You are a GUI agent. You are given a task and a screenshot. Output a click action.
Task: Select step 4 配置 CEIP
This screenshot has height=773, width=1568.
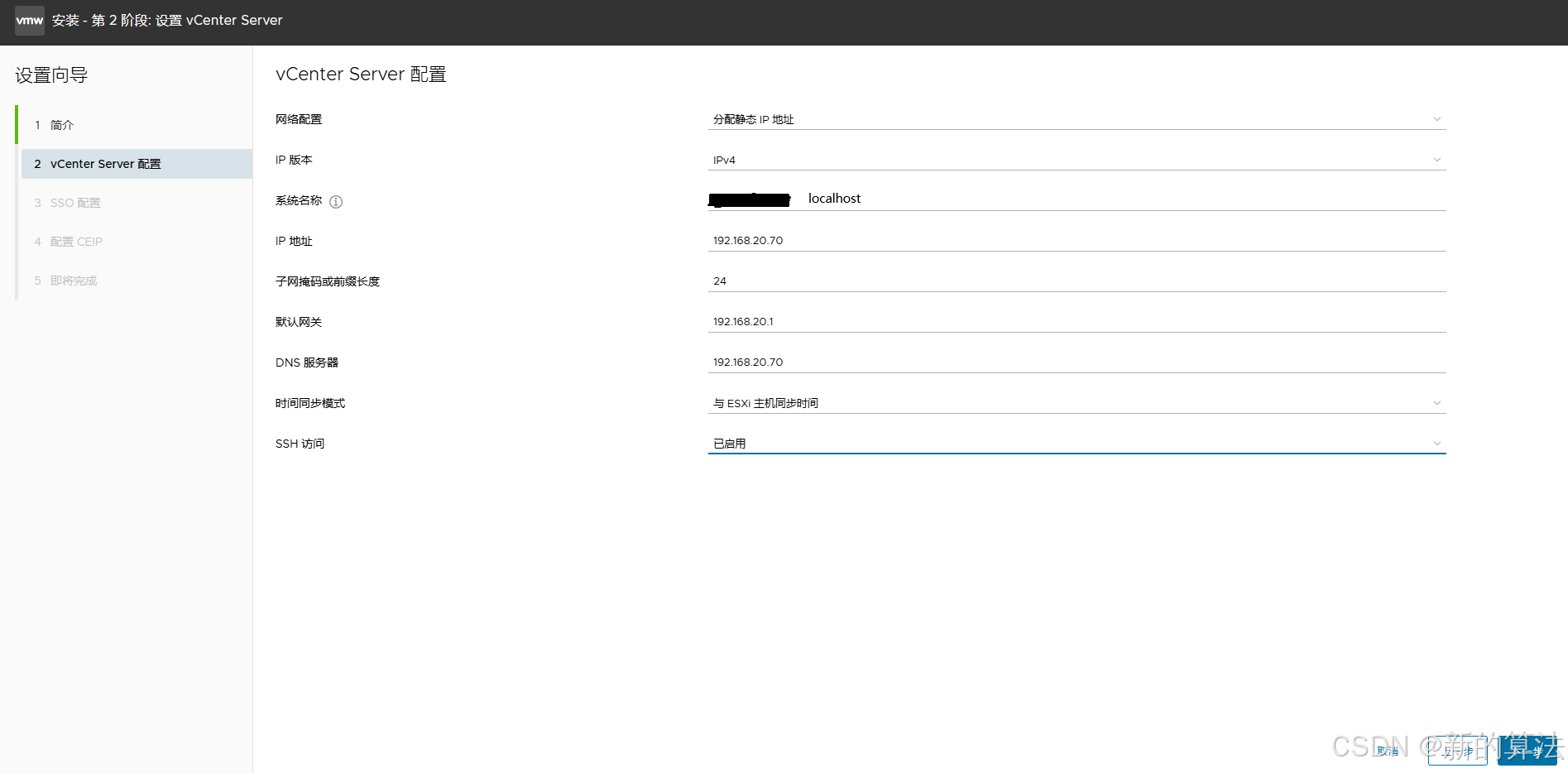click(x=137, y=242)
